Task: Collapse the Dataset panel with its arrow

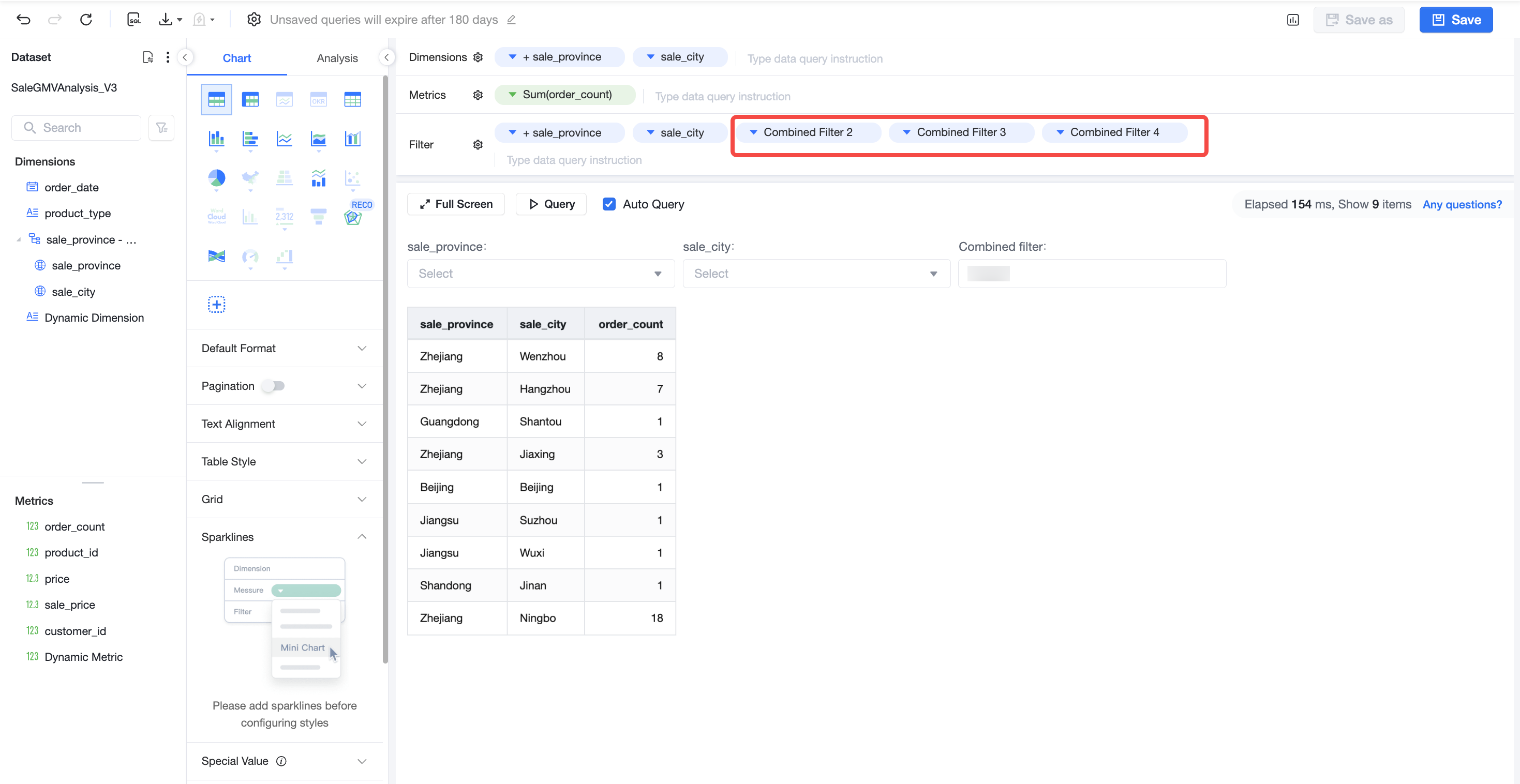Action: click(185, 57)
